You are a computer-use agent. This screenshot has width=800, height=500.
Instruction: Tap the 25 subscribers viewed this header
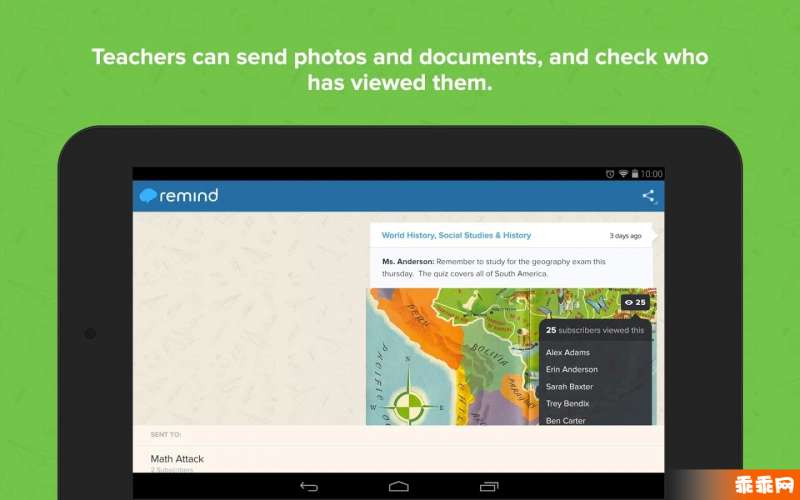[595, 330]
